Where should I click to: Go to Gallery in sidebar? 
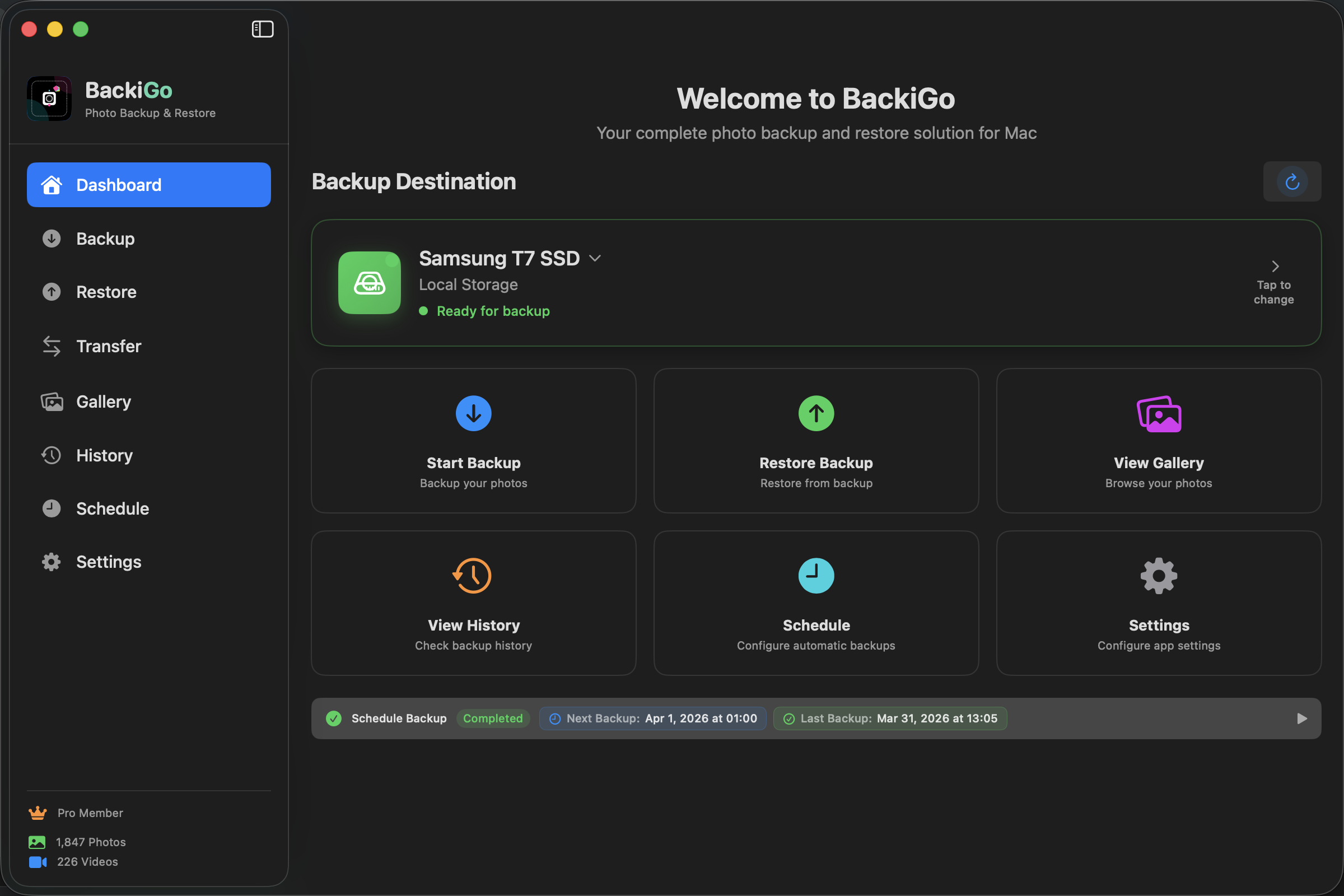pos(104,402)
